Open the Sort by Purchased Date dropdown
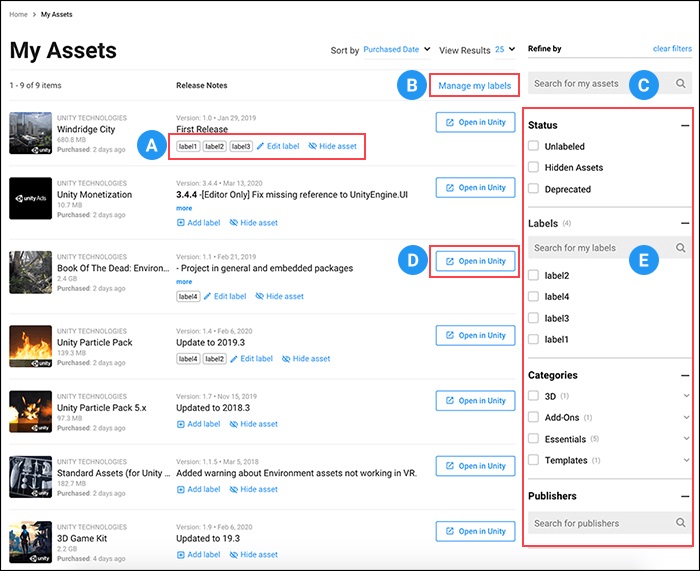Image resolution: width=700 pixels, height=571 pixels. [397, 50]
